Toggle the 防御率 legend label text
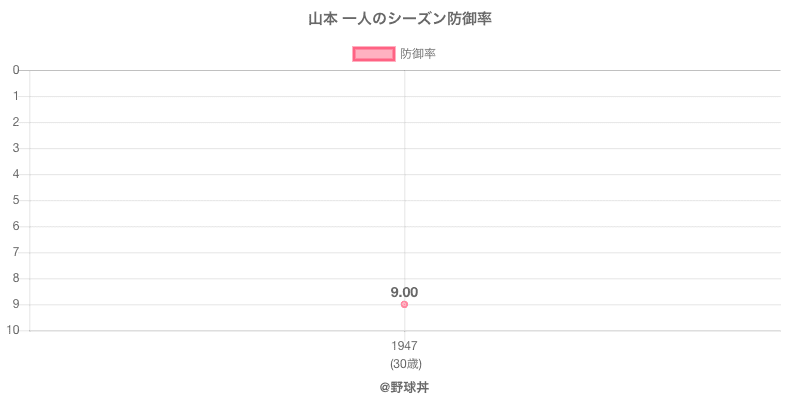 click(418, 54)
